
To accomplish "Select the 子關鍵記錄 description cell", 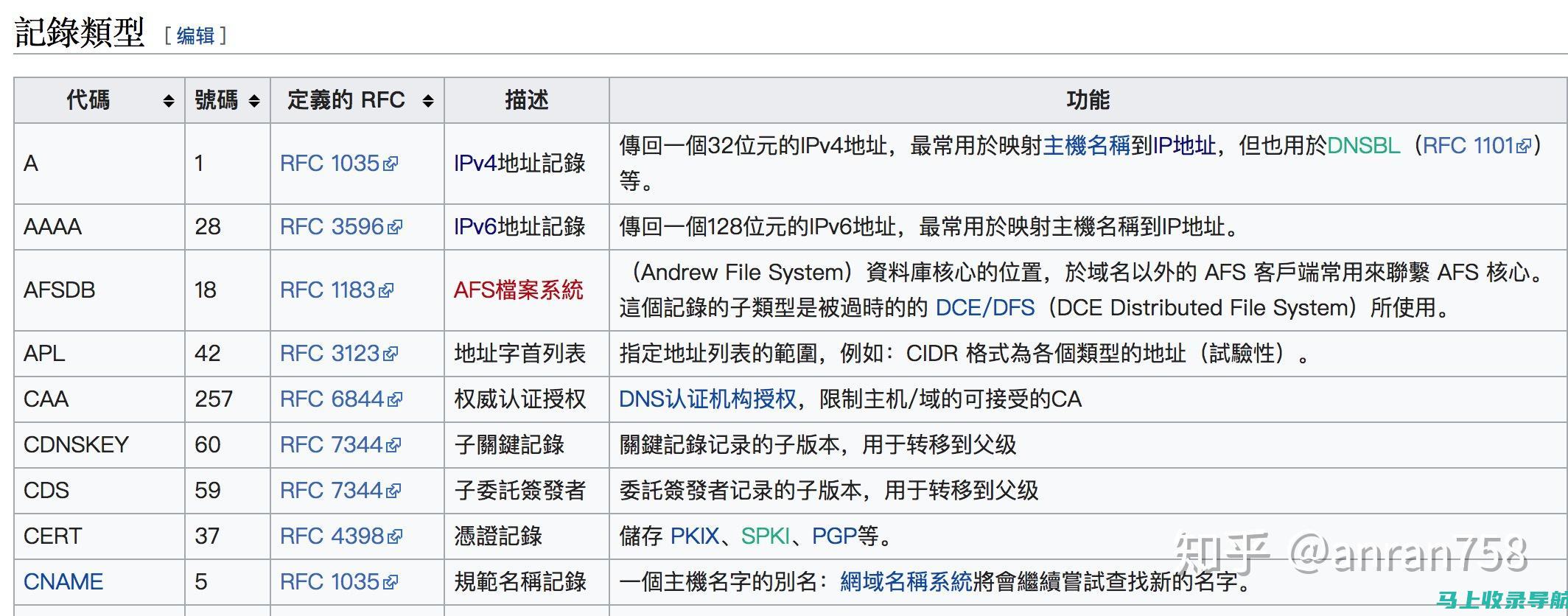I will tap(527, 444).
